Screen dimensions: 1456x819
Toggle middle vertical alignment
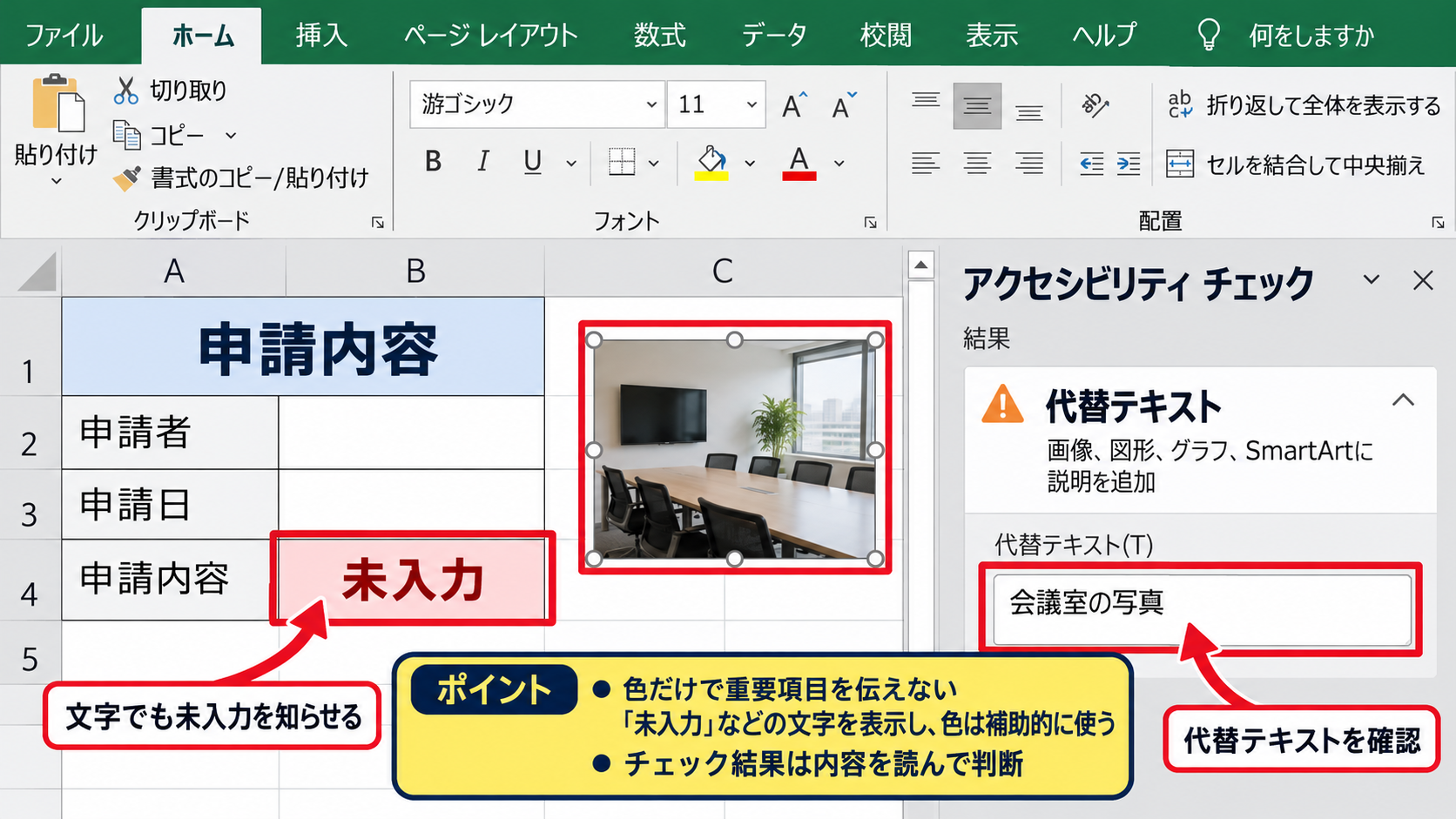pos(977,106)
